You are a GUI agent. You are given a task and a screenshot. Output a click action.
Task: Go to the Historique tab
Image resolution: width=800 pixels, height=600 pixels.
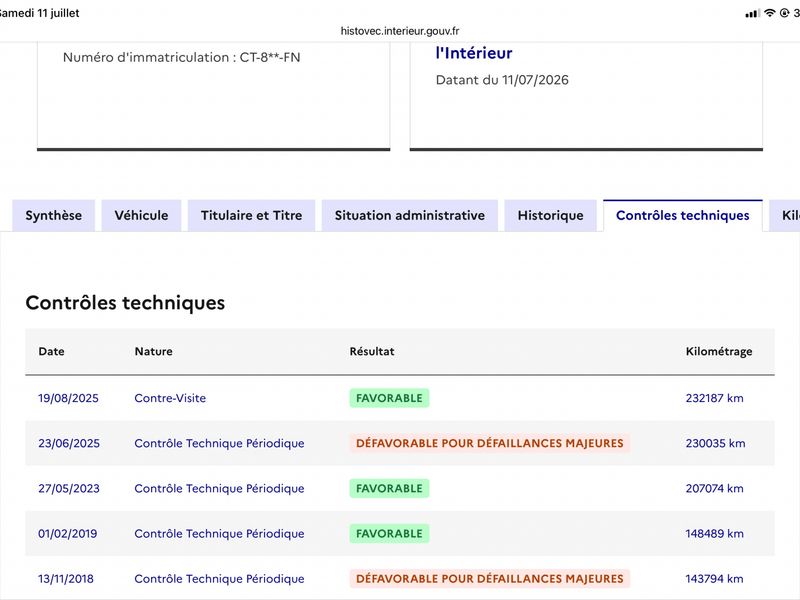(551, 215)
